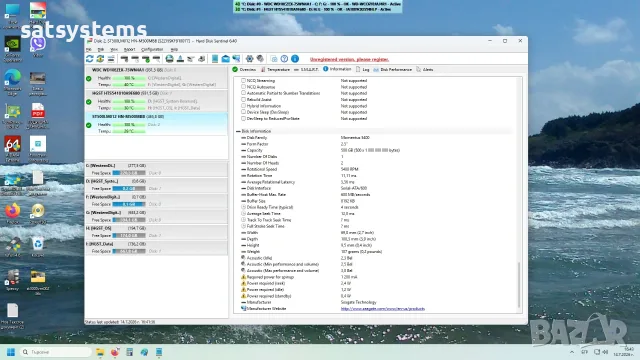This screenshot has width=640, height=360.
Task: Toggle the Hybrid Information checkbox
Action: [x=243, y=106]
